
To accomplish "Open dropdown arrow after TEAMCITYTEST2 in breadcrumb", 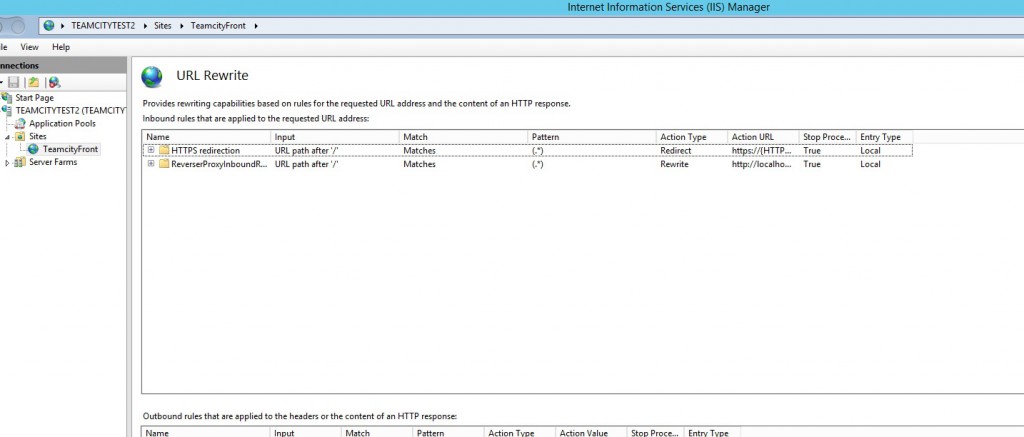I will click(x=146, y=26).
